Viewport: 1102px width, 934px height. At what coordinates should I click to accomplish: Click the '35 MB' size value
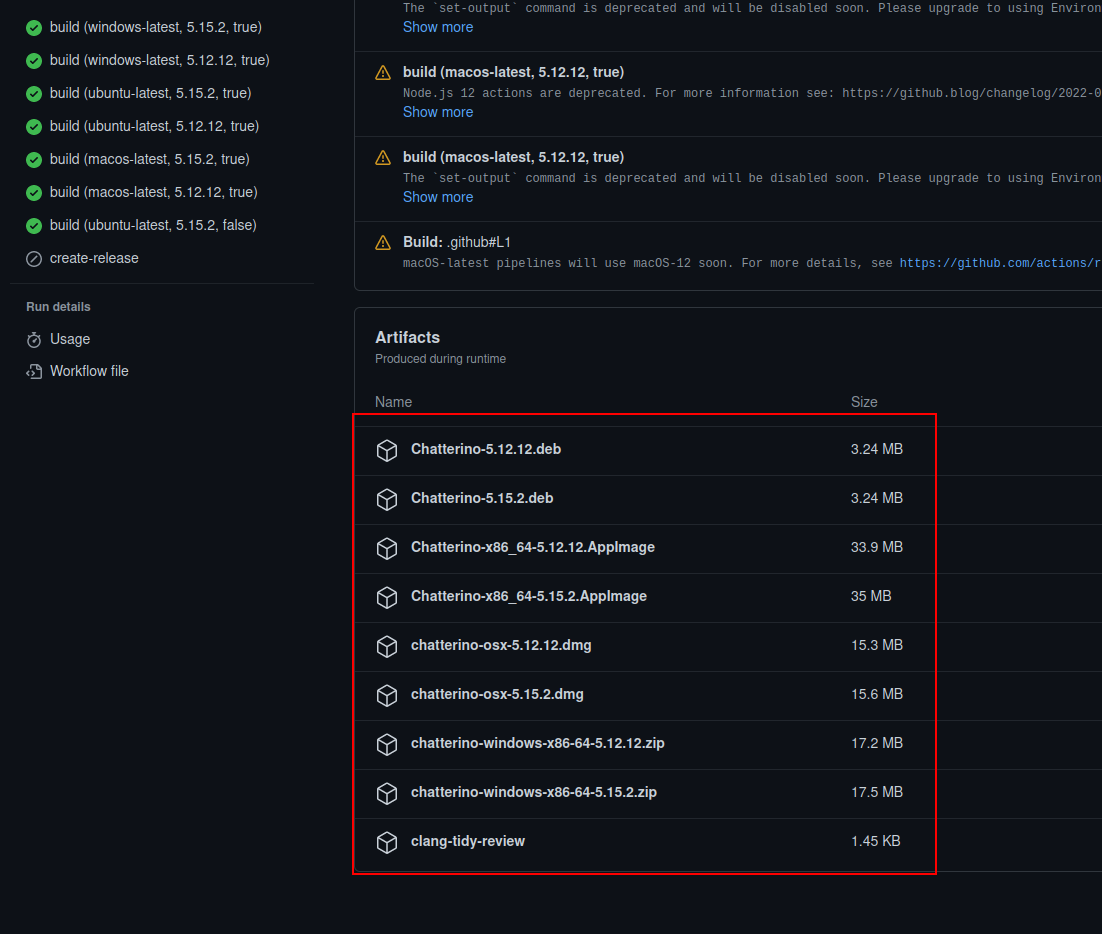(871, 596)
